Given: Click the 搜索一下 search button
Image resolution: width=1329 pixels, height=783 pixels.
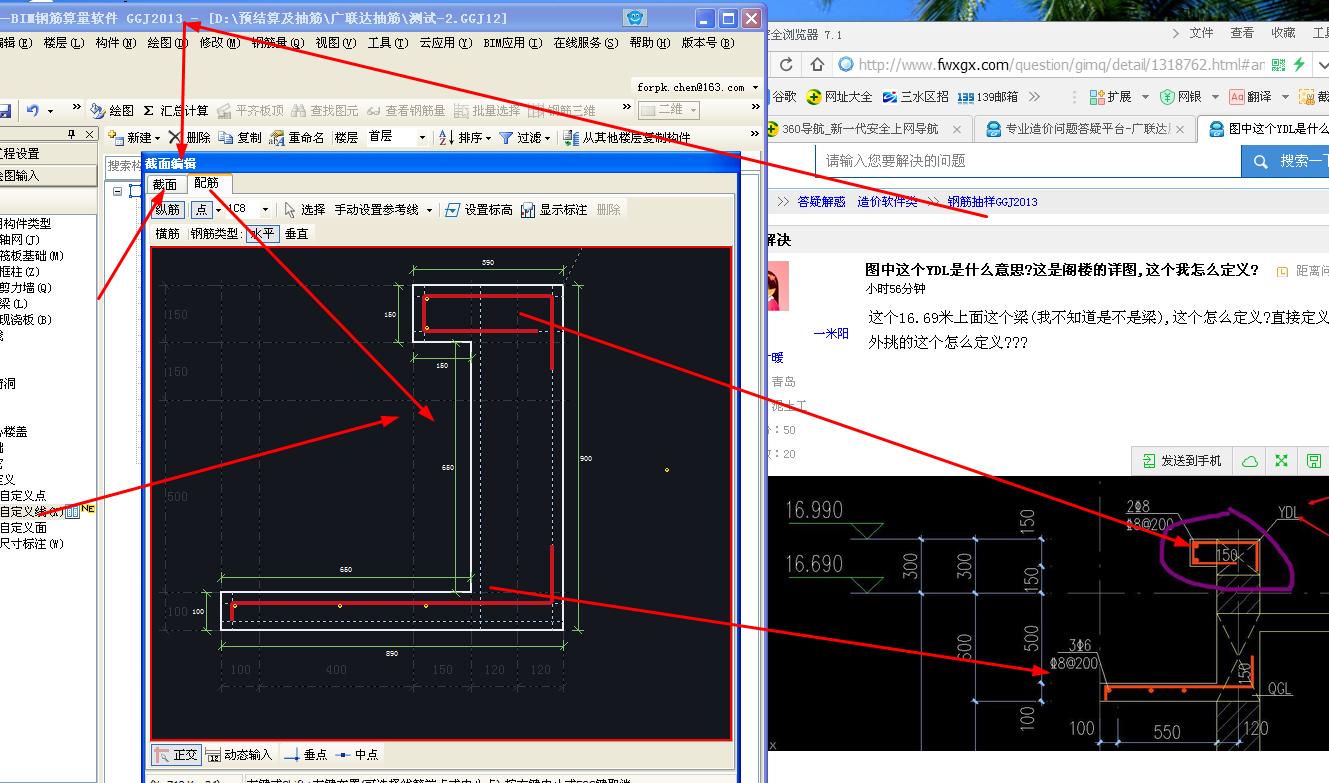Looking at the screenshot, I should [1285, 161].
